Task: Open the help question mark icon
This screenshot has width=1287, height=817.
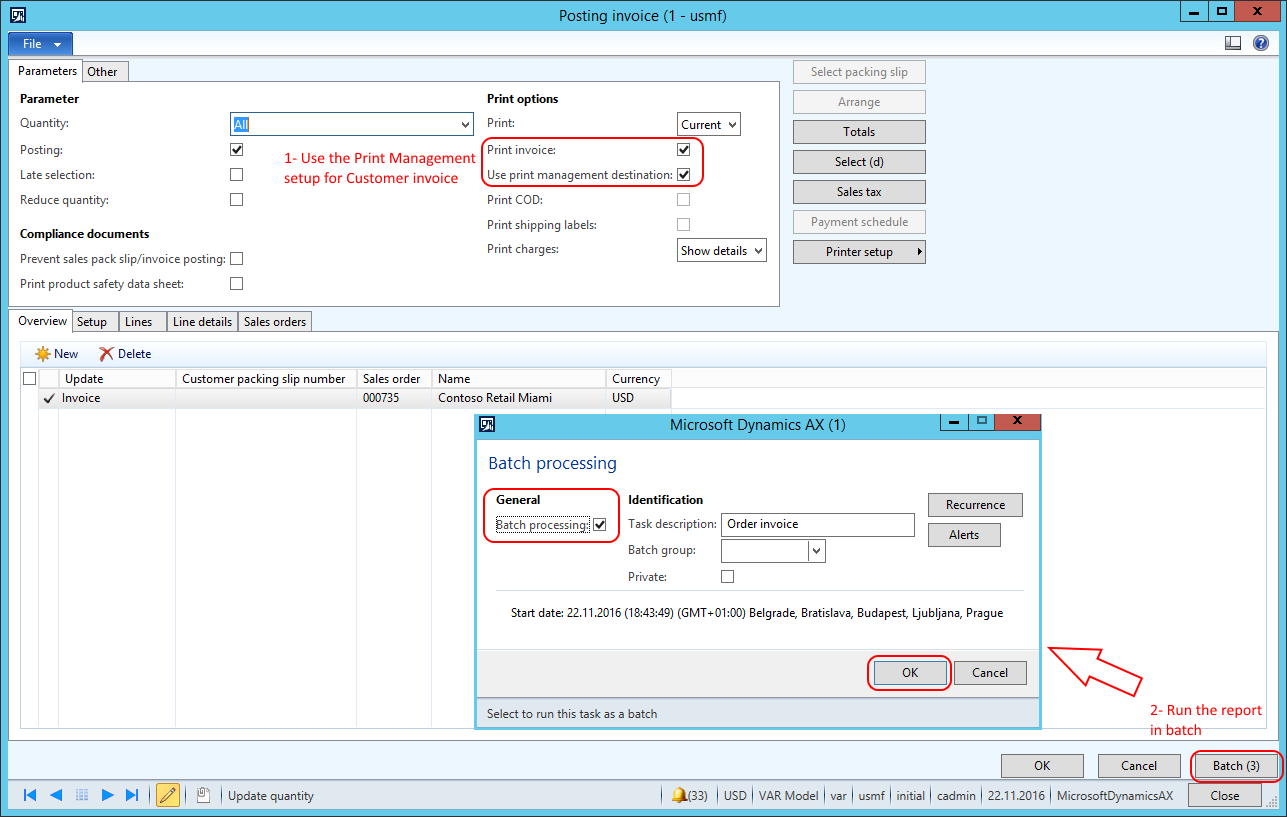Action: (x=1260, y=43)
